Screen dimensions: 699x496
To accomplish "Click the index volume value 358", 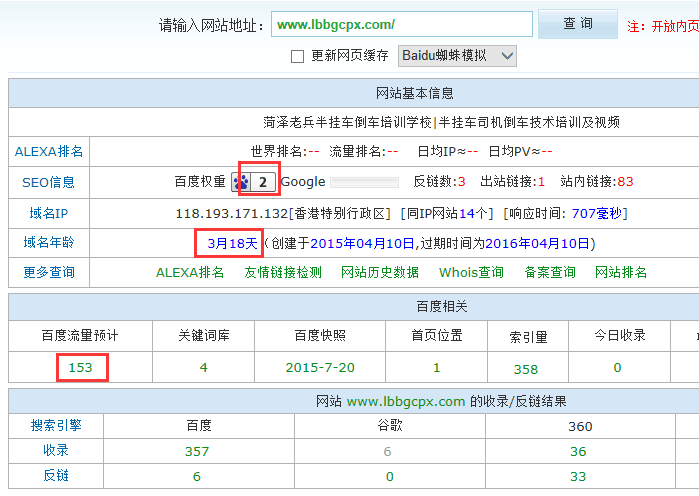I will point(526,369).
